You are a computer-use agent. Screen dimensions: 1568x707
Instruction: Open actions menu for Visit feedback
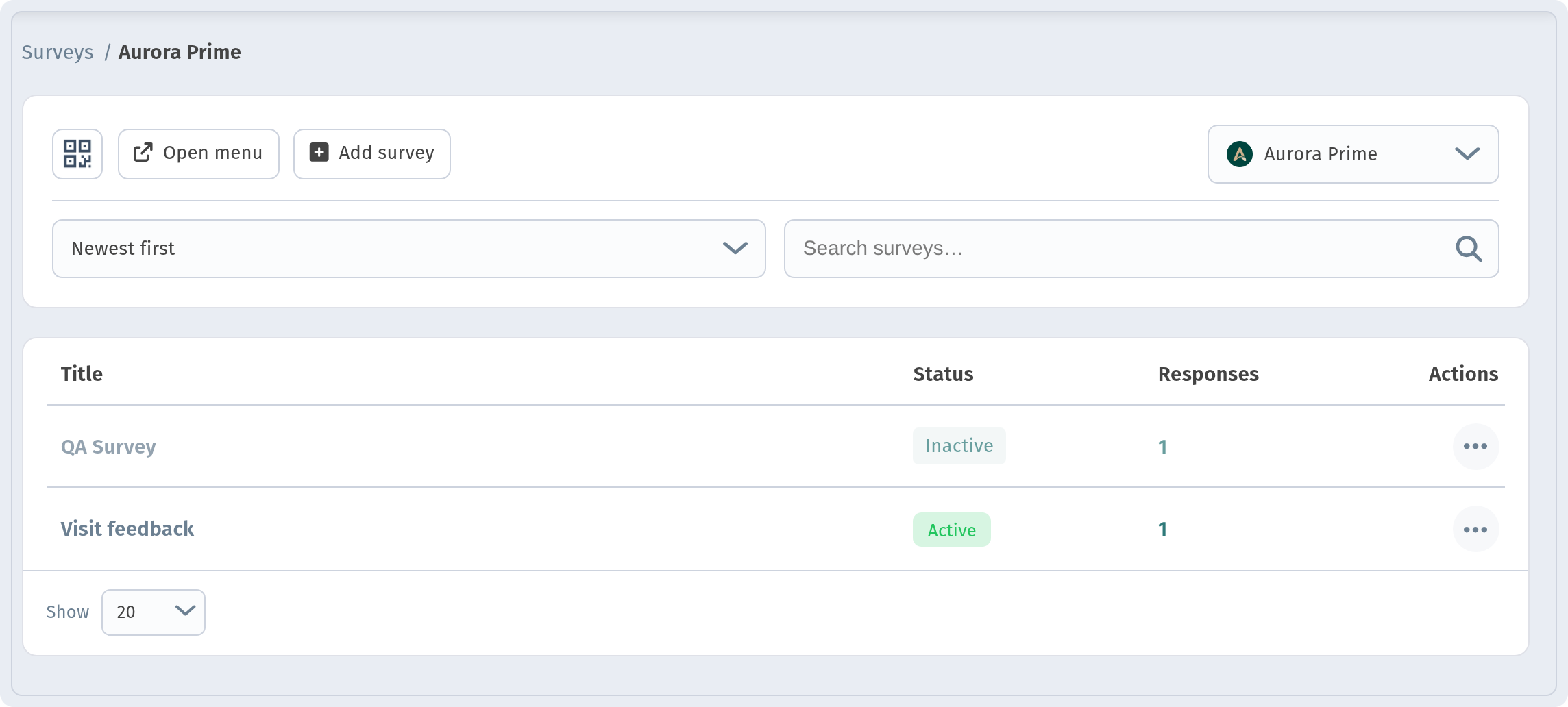point(1475,530)
